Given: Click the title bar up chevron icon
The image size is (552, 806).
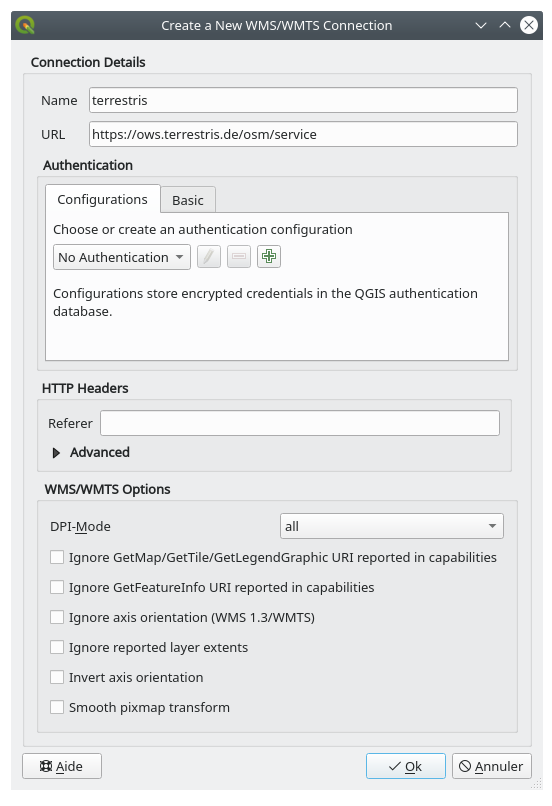Looking at the screenshot, I should click(x=505, y=25).
